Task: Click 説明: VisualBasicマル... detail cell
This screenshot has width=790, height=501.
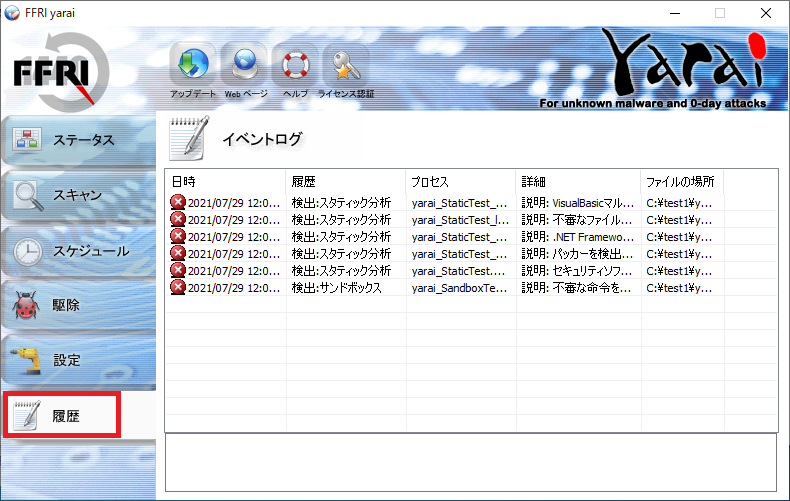Action: (x=577, y=203)
